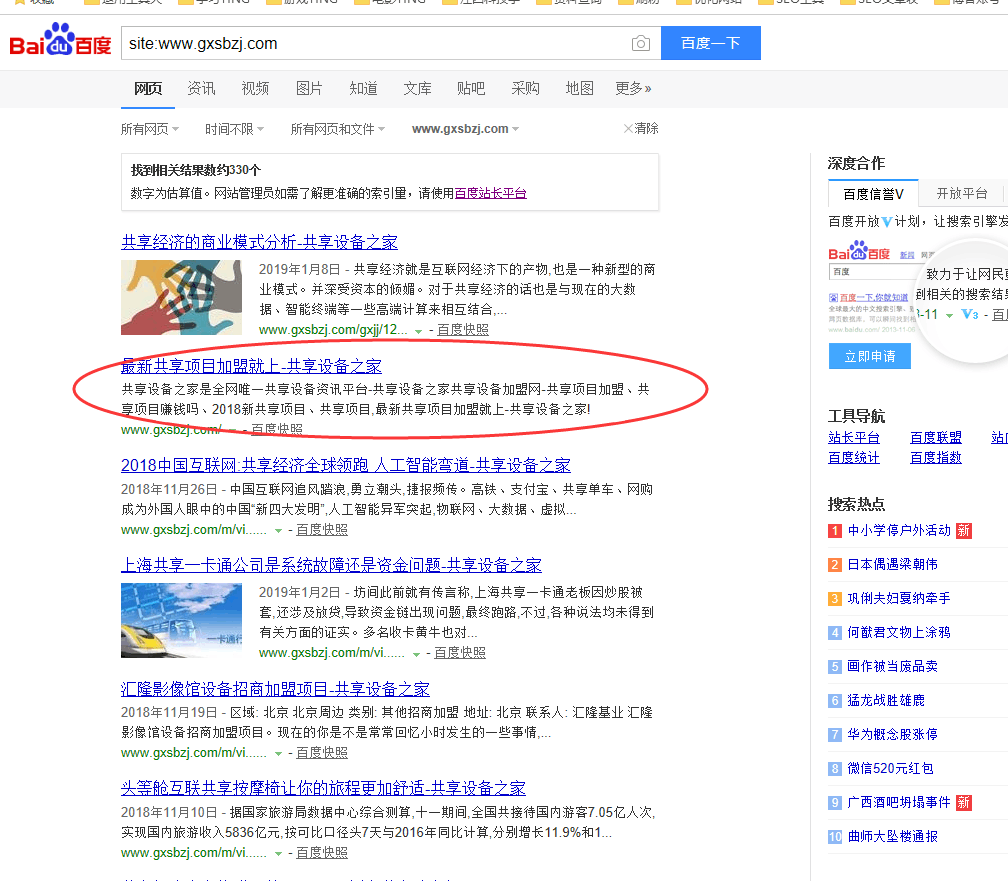Open the 贴吧 tab
The height and width of the screenshot is (881, 1008).
pyautogui.click(x=471, y=88)
